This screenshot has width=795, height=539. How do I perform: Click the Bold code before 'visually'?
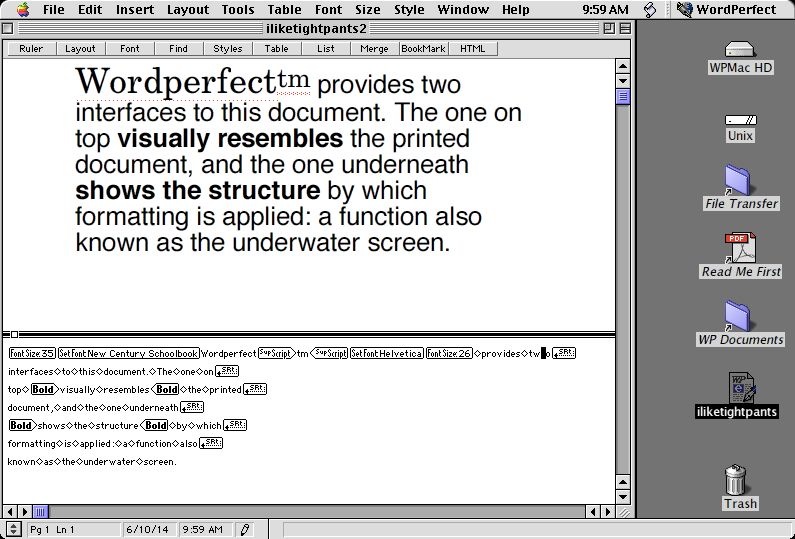[45, 389]
